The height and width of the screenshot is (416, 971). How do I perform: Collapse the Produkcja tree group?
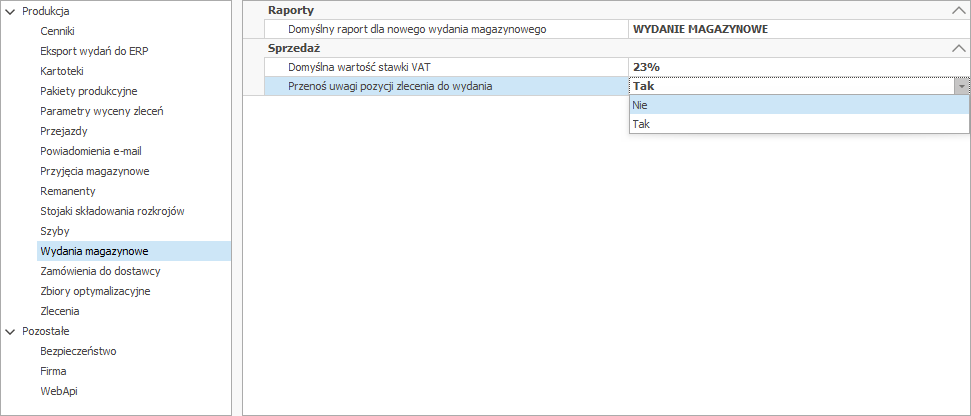coord(10,11)
